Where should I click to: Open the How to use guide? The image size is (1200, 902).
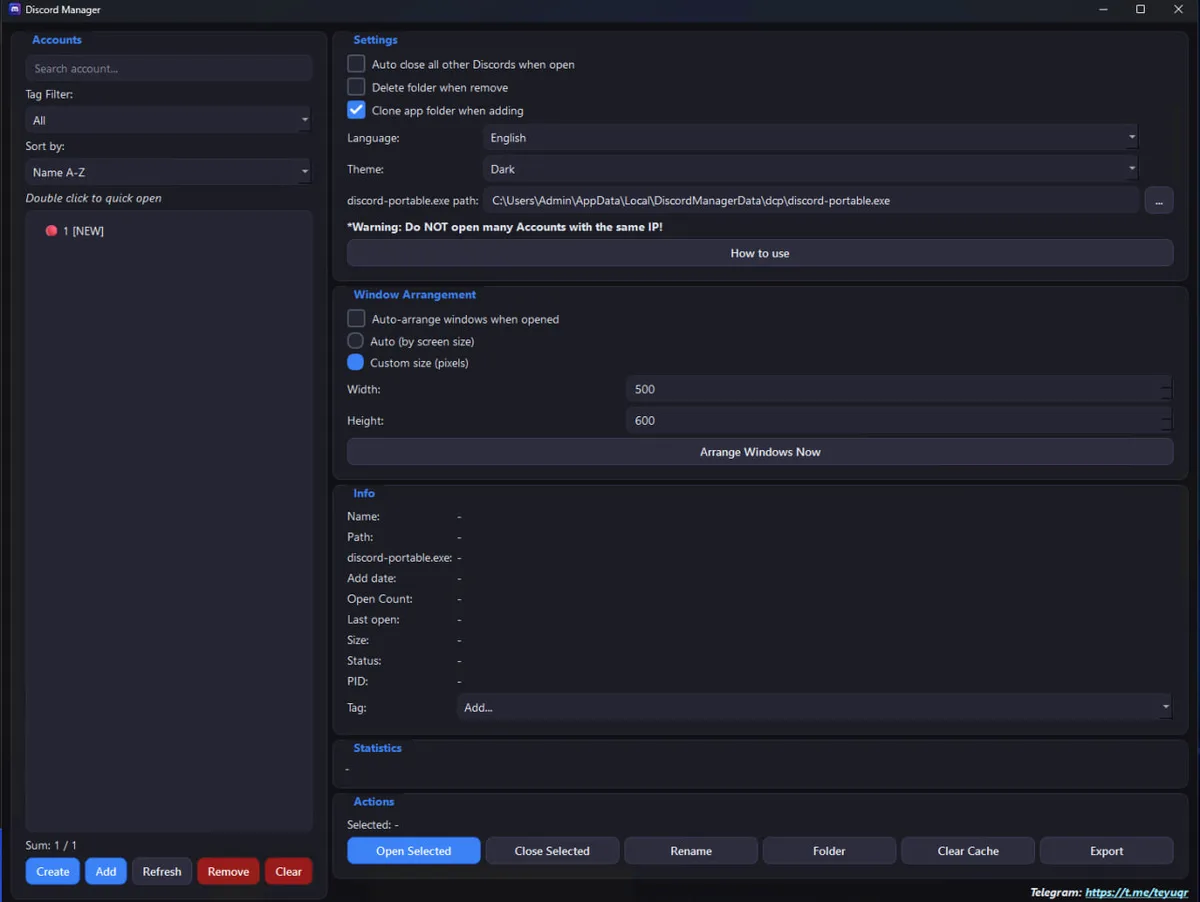(760, 253)
